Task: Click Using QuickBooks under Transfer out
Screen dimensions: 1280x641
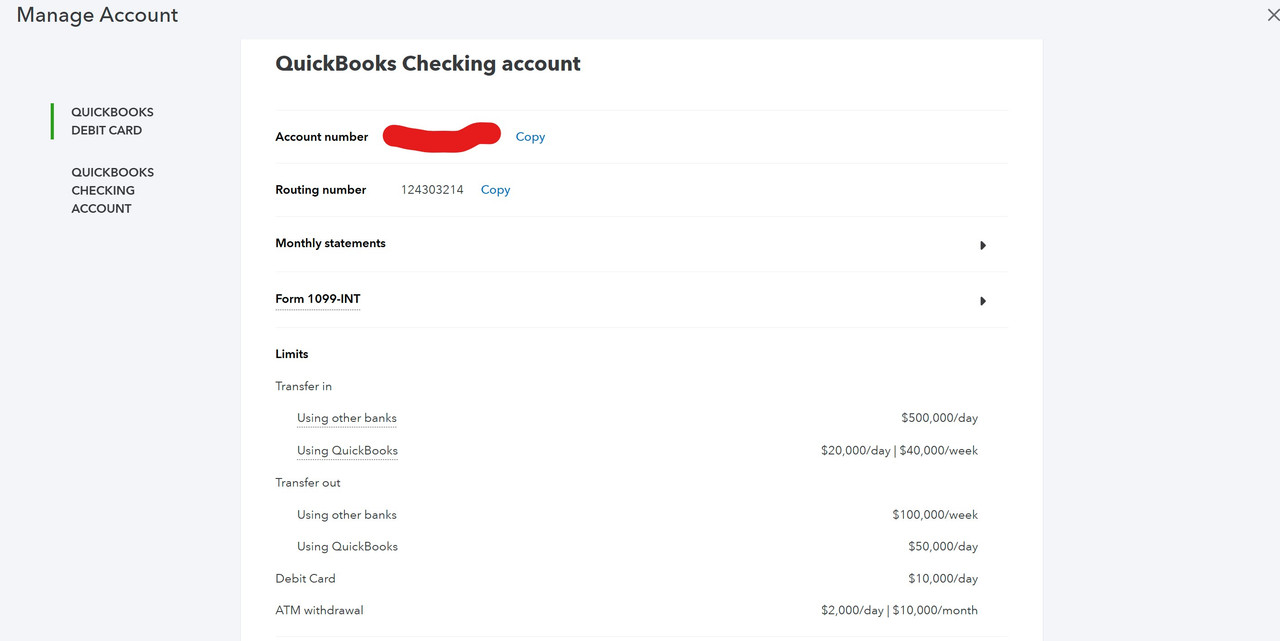Action: [347, 547]
